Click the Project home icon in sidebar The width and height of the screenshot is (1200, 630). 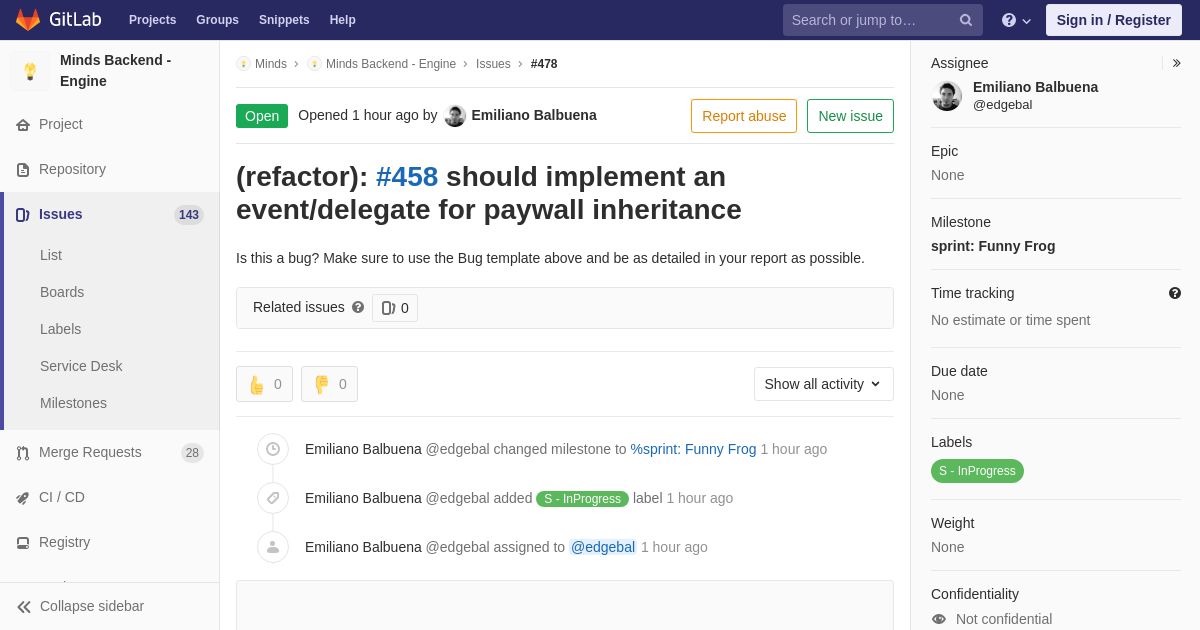[23, 125]
